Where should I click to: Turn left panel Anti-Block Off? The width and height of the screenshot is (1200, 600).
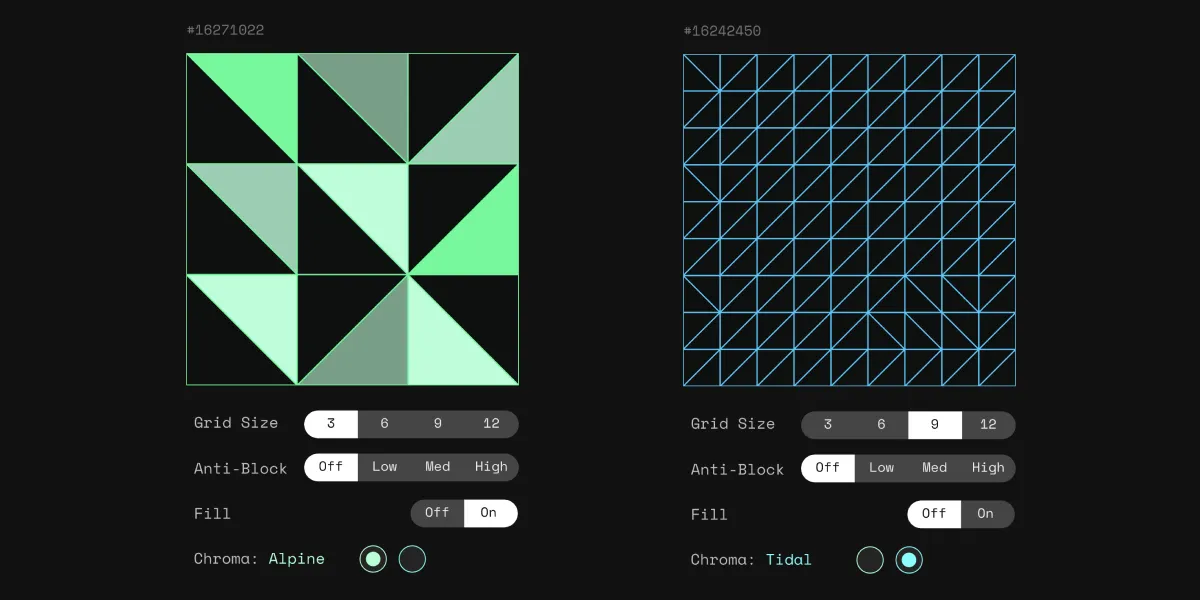click(x=331, y=467)
